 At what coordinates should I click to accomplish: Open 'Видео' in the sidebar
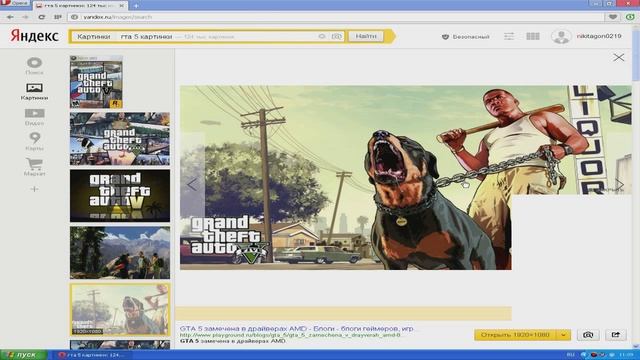coord(34,117)
